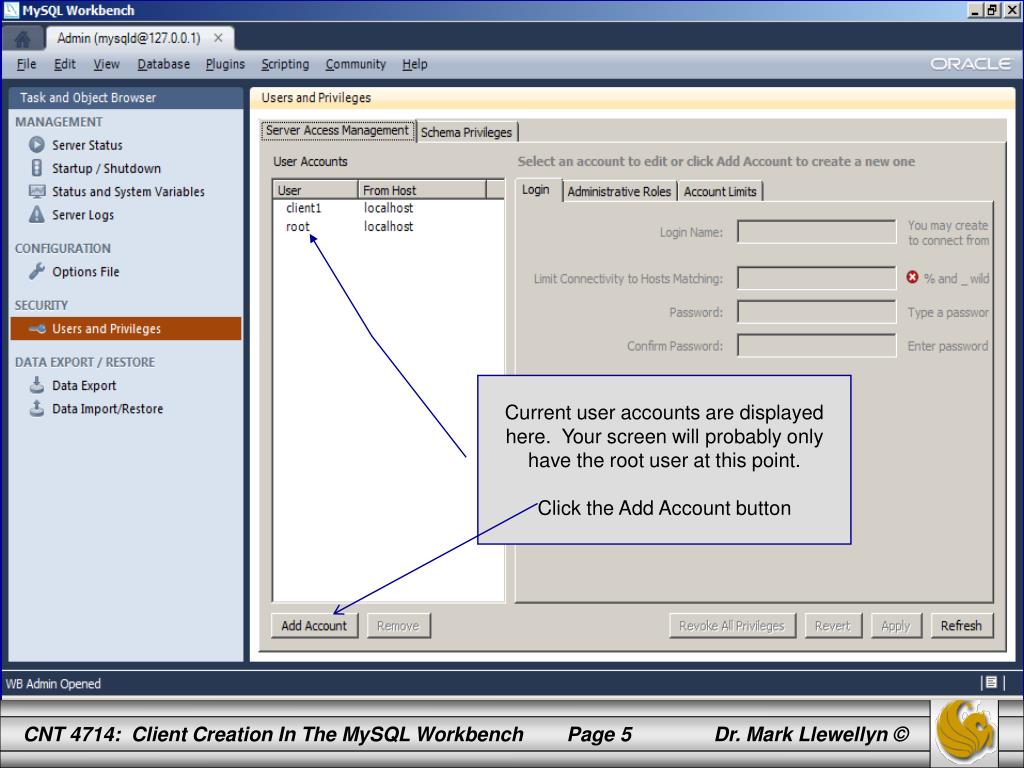This screenshot has width=1024, height=768.
Task: Click the Users and Privileges key icon
Action: 37,328
